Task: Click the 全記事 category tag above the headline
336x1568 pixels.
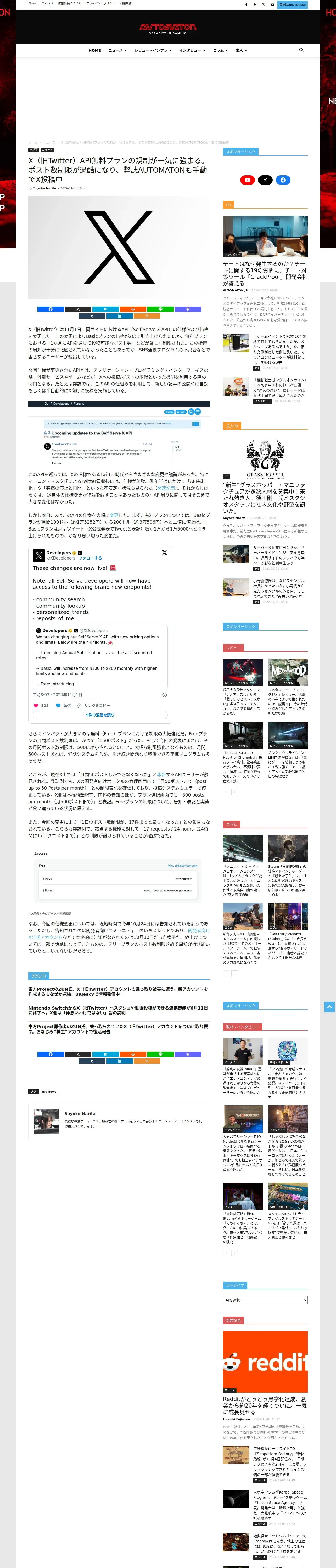Action: [33, 150]
